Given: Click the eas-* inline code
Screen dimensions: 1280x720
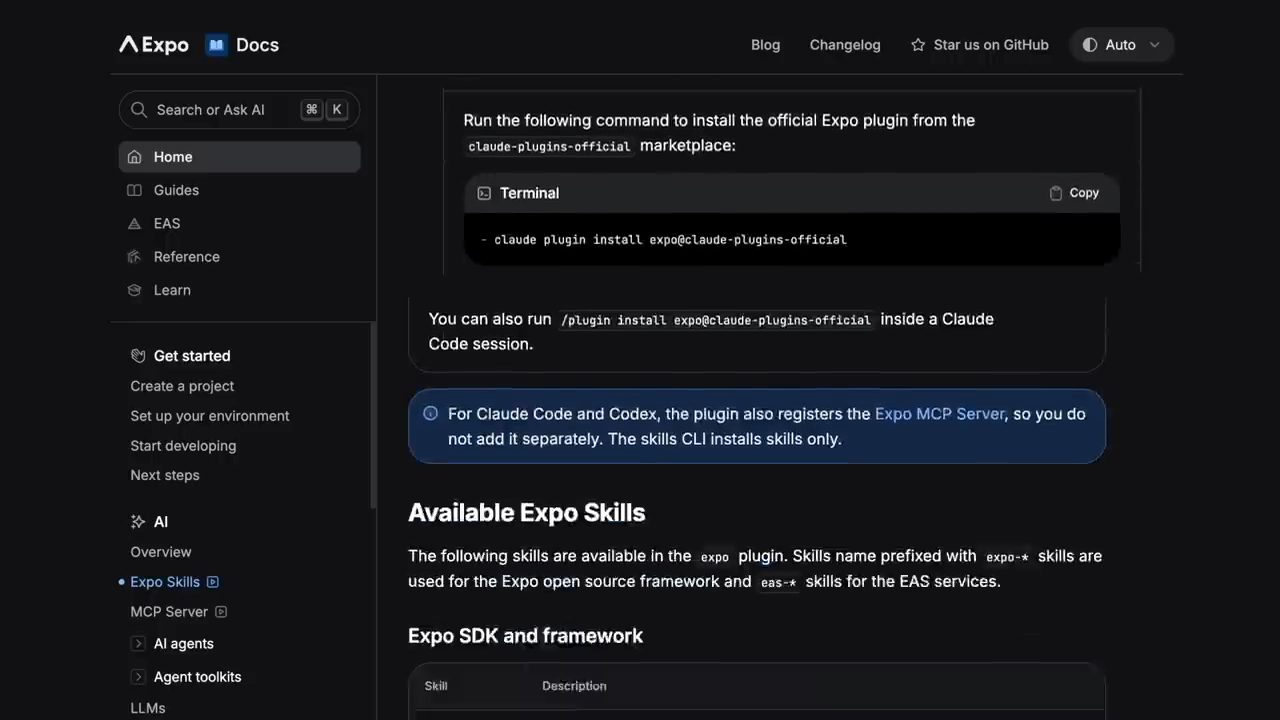Looking at the screenshot, I should (x=778, y=582).
